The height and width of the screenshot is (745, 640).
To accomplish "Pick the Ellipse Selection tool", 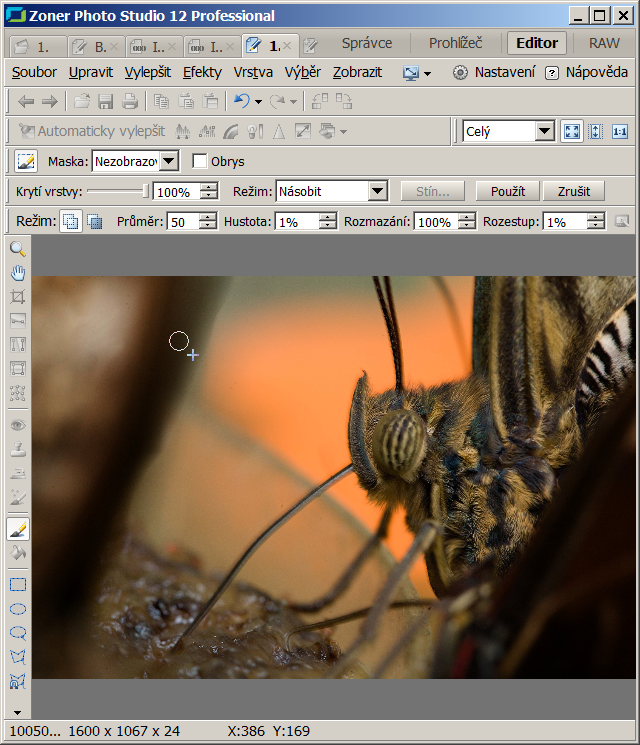I will [17, 609].
